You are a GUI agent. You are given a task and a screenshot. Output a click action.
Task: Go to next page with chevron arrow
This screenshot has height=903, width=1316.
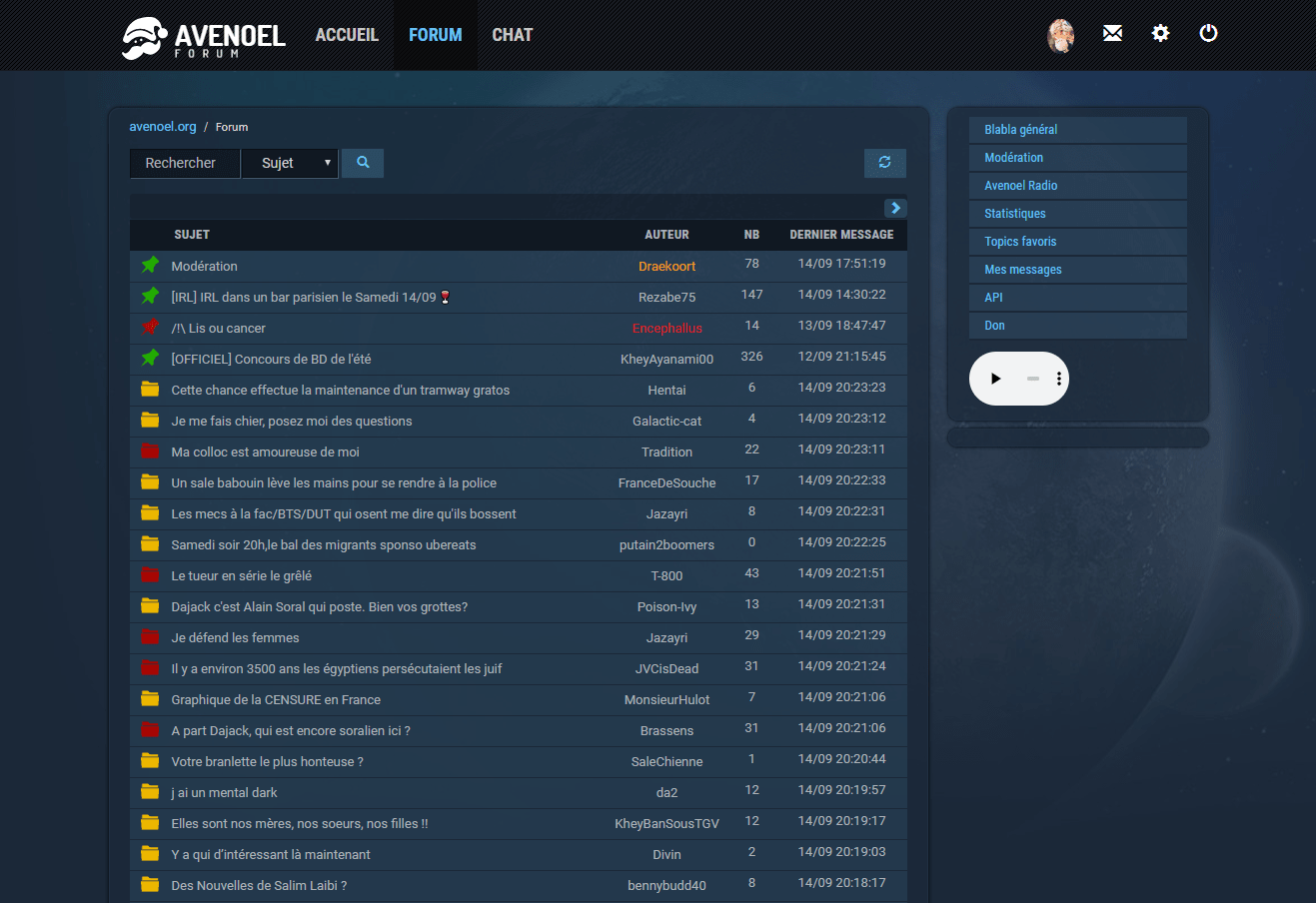click(895, 208)
